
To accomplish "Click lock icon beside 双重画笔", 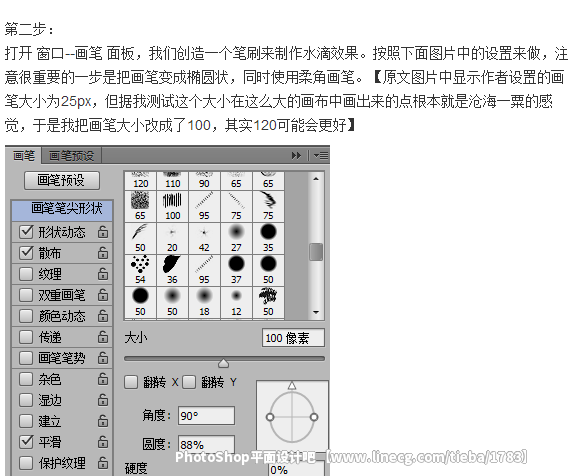I will pos(103,295).
